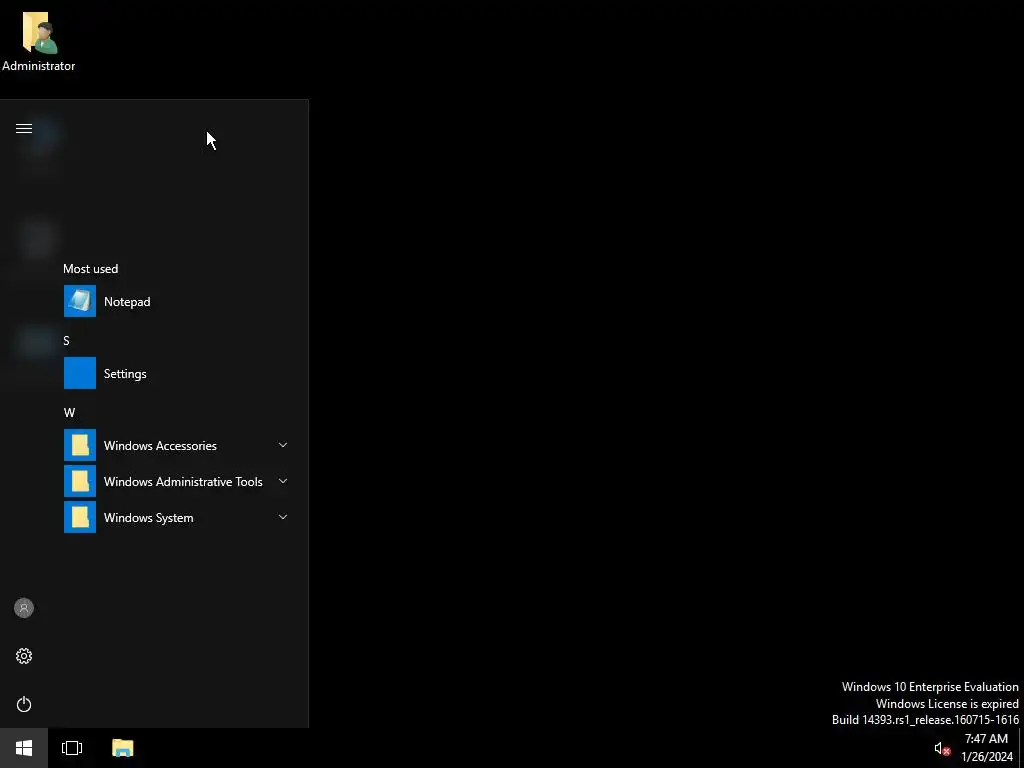Open the clock showing 7:47 AM

click(986, 739)
